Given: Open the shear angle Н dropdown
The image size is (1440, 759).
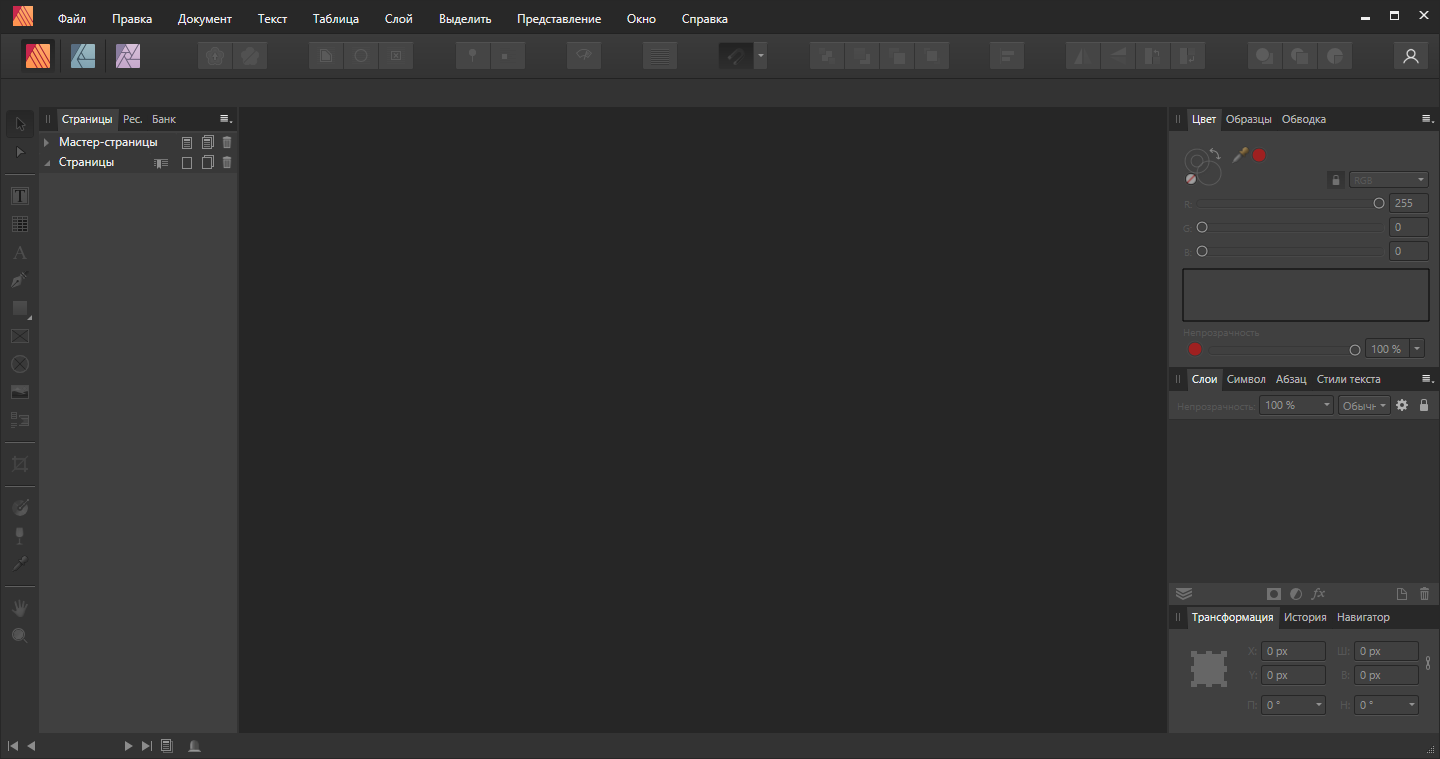Looking at the screenshot, I should click(1386, 705).
